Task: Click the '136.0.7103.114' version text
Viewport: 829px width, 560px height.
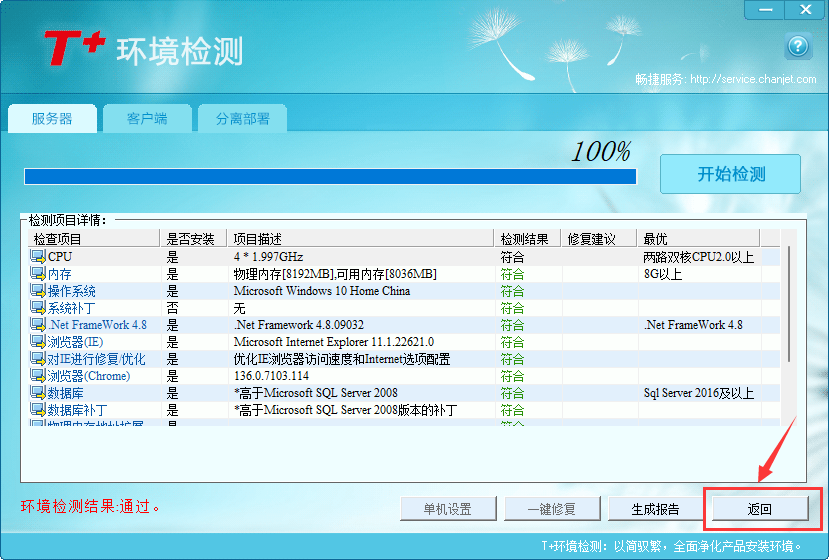Action: (x=271, y=376)
